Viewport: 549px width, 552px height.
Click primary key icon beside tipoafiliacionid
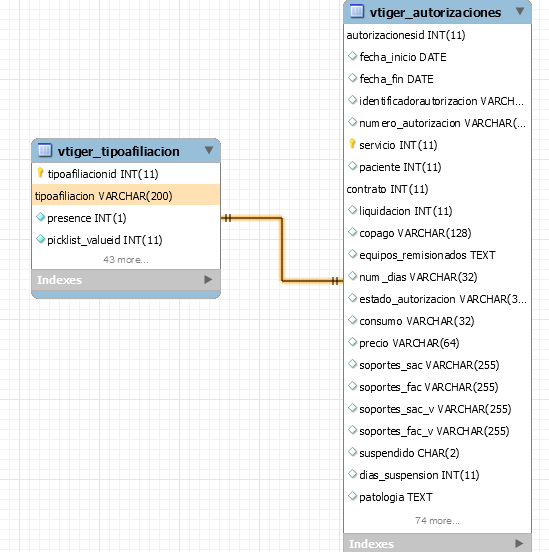point(40,172)
